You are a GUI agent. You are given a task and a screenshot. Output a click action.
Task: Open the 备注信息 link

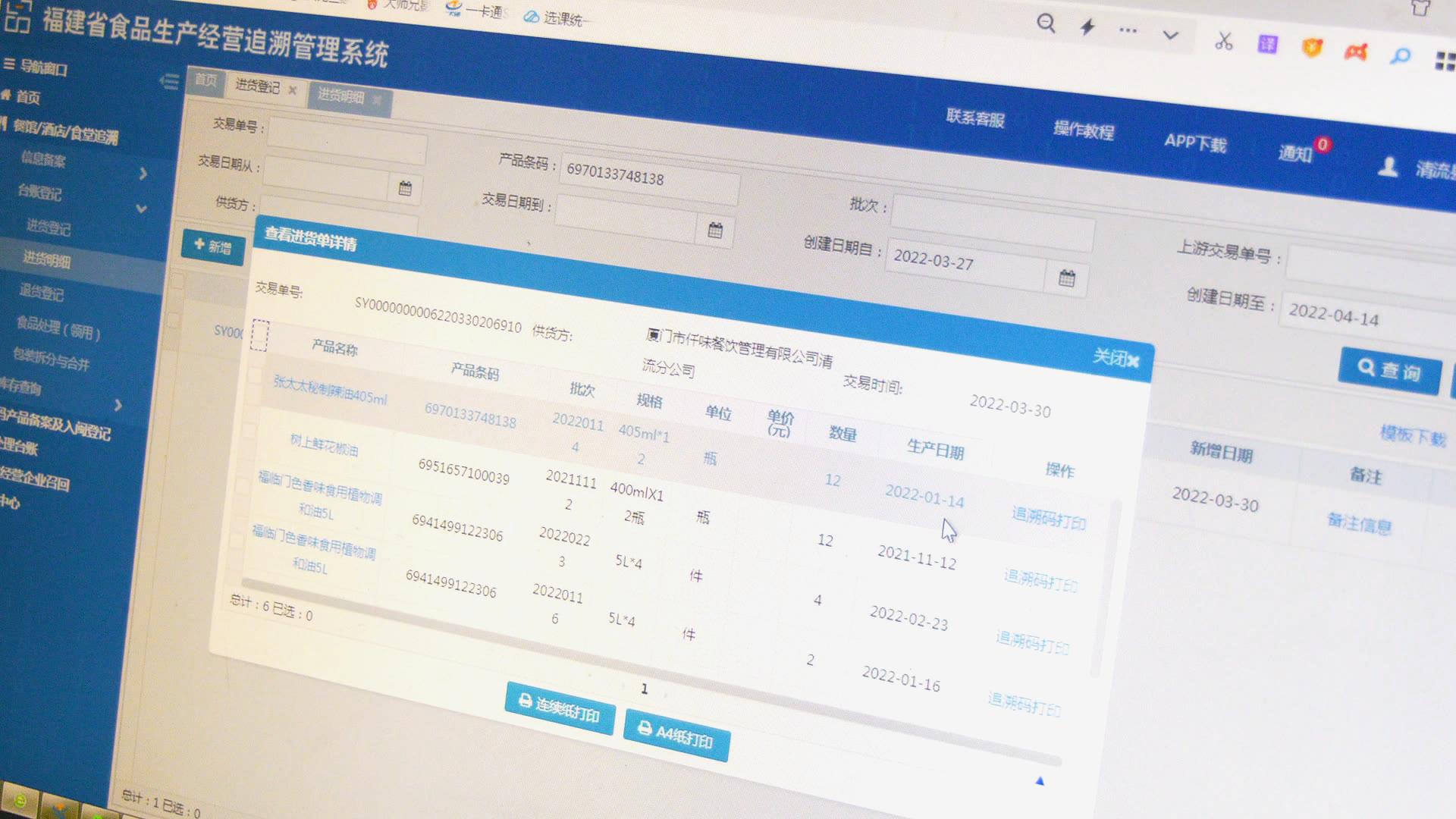[x=1359, y=524]
